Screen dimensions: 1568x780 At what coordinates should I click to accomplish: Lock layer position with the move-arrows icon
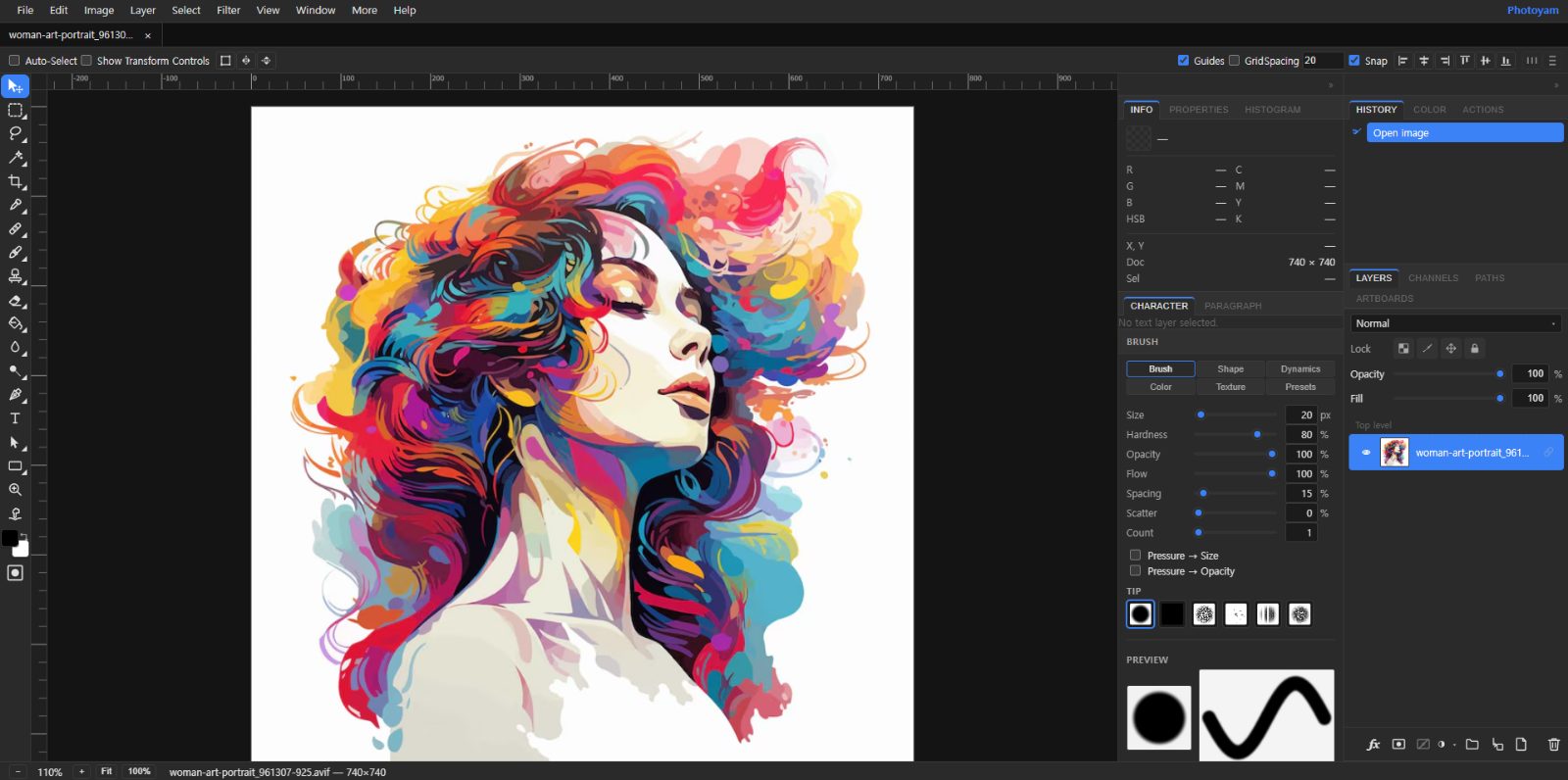1451,349
